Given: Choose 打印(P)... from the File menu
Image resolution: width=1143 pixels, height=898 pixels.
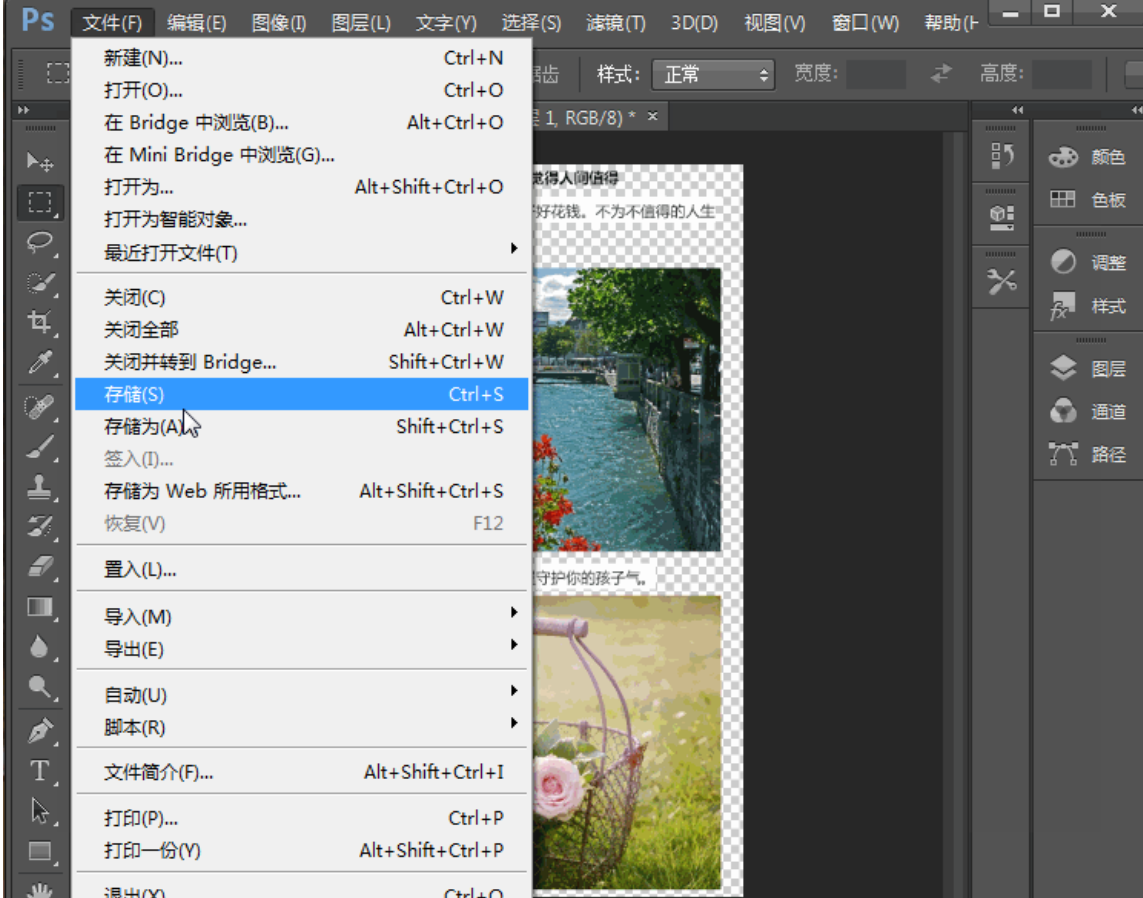Looking at the screenshot, I should tap(302, 818).
